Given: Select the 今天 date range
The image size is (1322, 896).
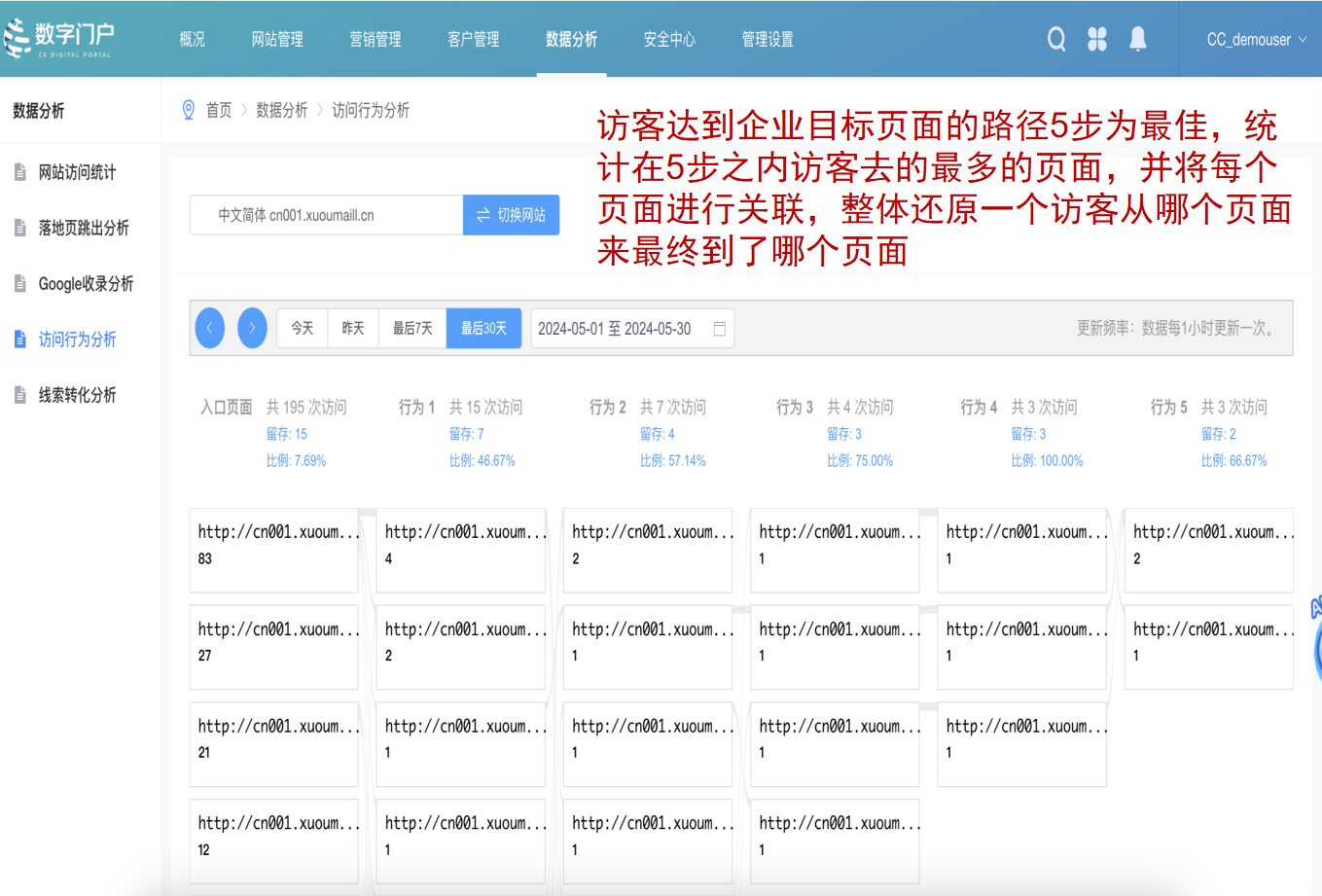Looking at the screenshot, I should (x=303, y=328).
